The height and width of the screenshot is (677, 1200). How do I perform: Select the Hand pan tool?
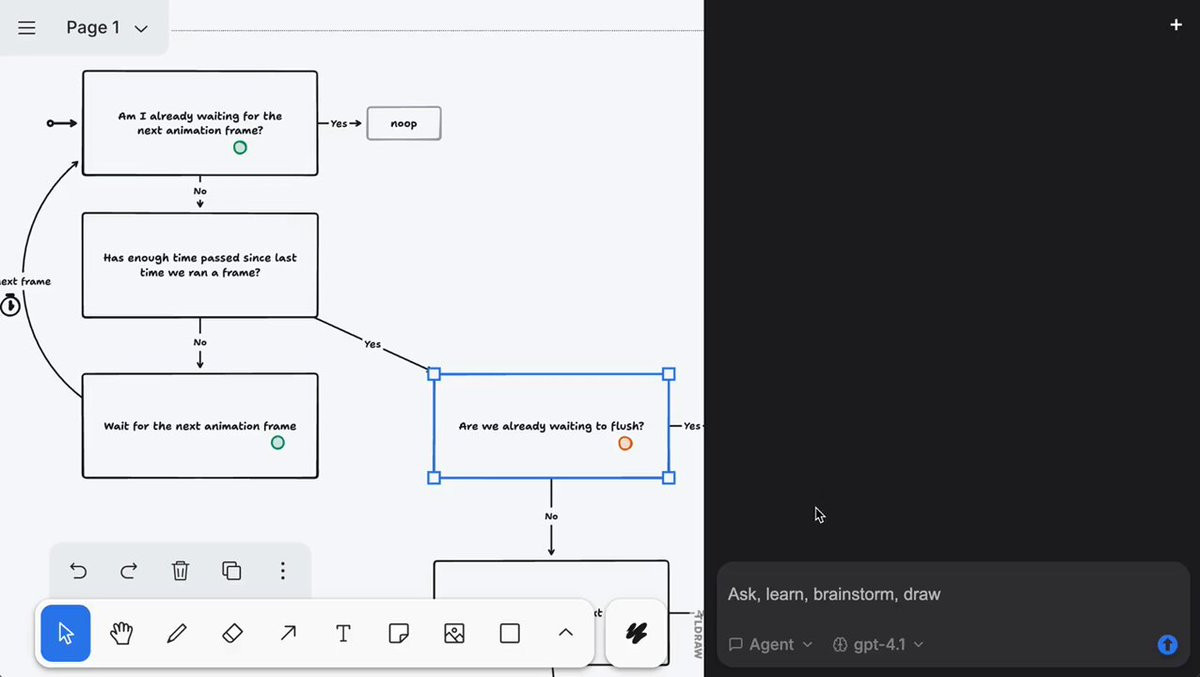[x=122, y=633]
